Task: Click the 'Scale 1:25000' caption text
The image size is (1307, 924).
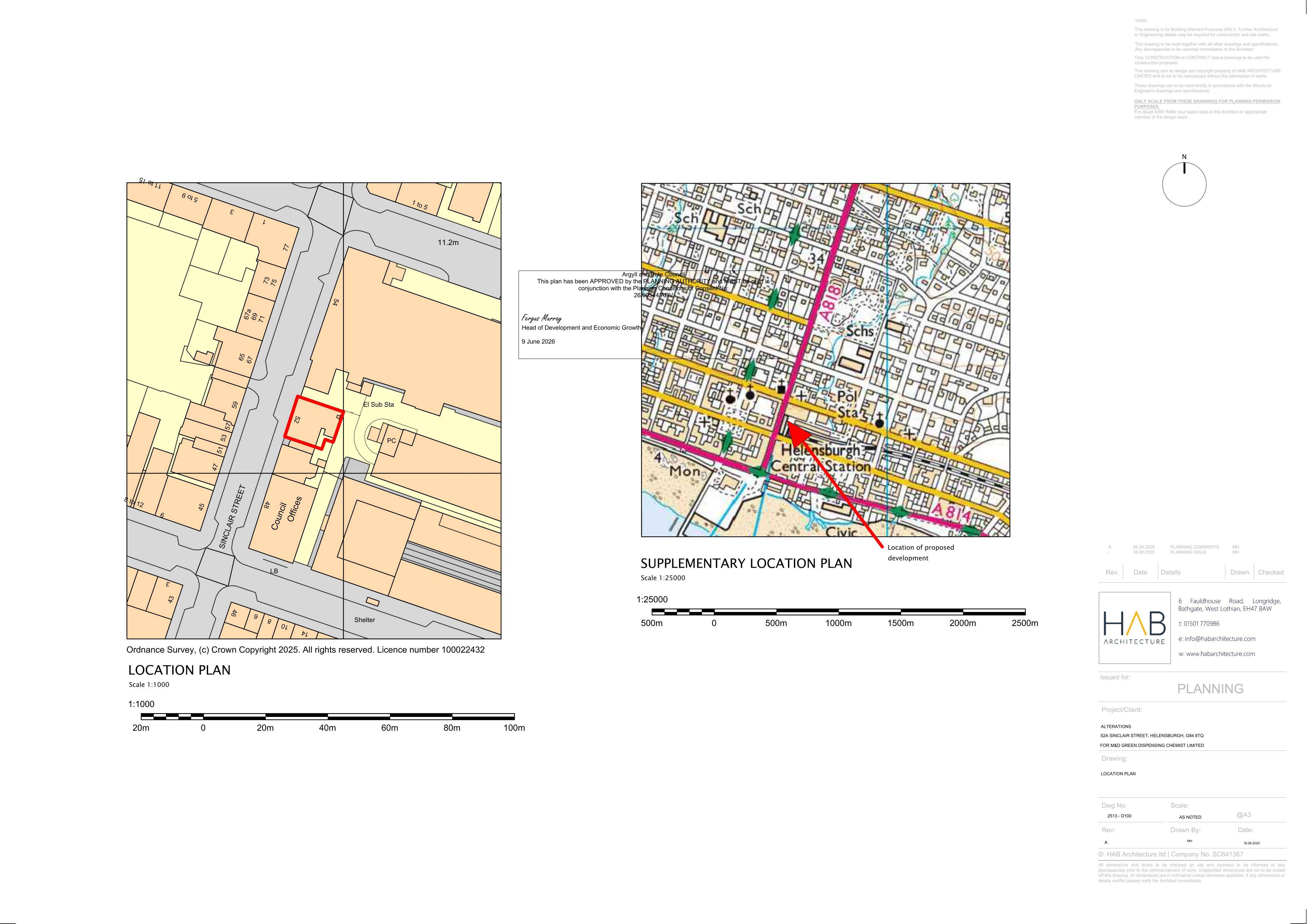Action: pyautogui.click(x=663, y=578)
